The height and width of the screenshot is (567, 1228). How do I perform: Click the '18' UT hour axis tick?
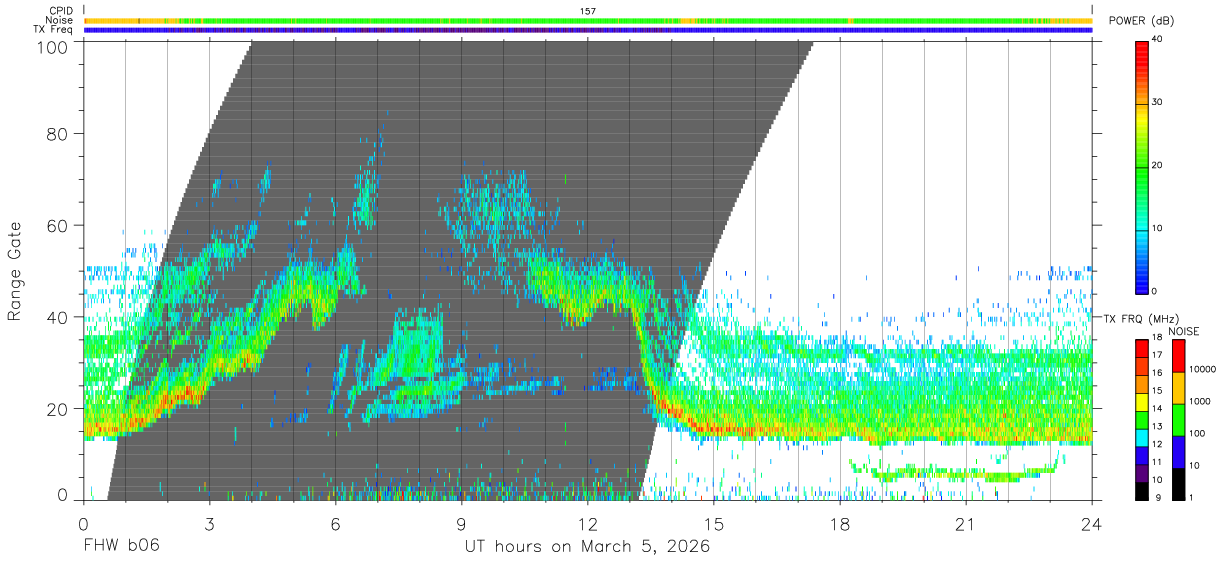(x=840, y=525)
